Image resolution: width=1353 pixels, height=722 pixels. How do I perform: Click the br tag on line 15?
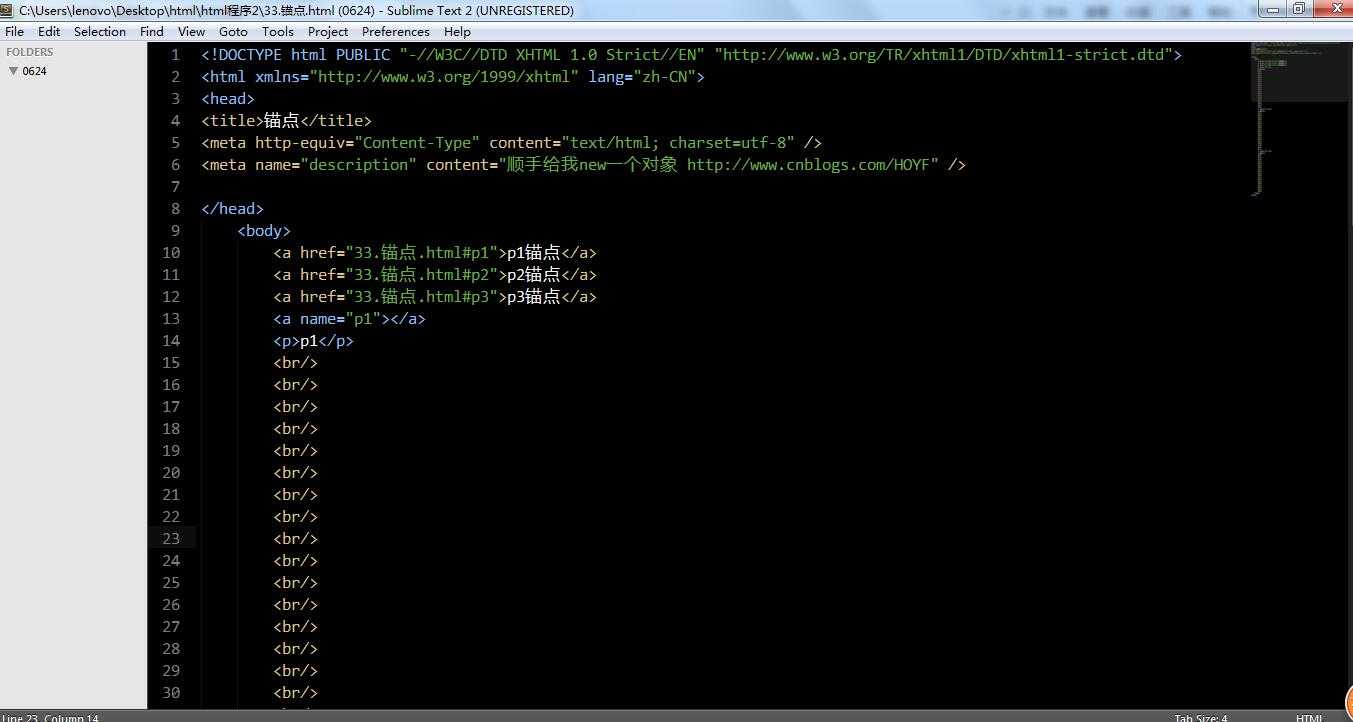pos(295,363)
